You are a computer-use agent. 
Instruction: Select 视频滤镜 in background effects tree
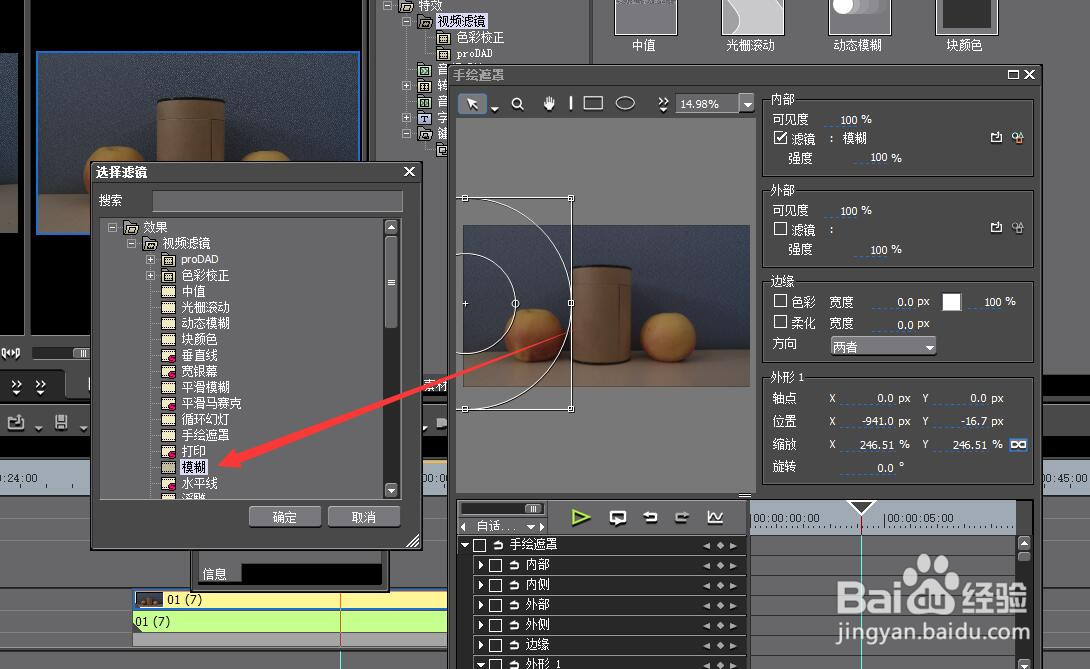[x=462, y=22]
